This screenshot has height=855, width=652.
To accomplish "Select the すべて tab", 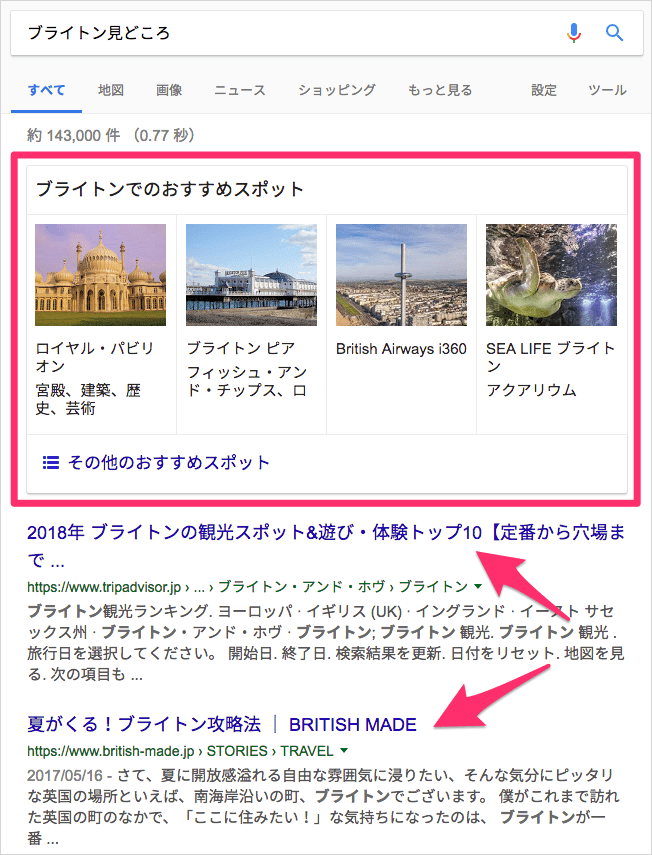I will [x=46, y=90].
